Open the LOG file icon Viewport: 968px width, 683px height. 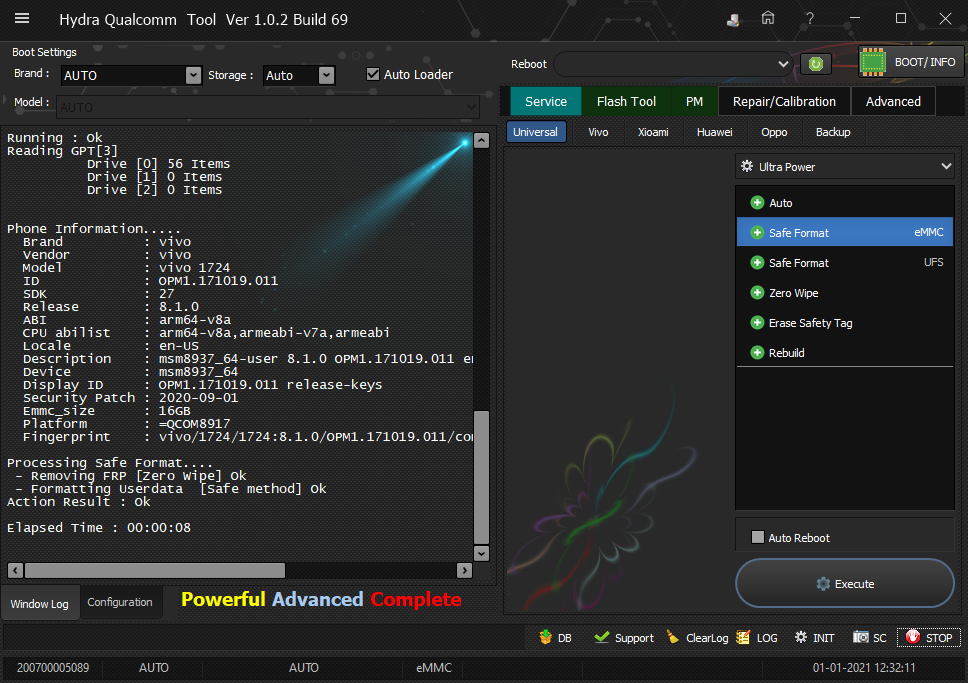(x=743, y=637)
